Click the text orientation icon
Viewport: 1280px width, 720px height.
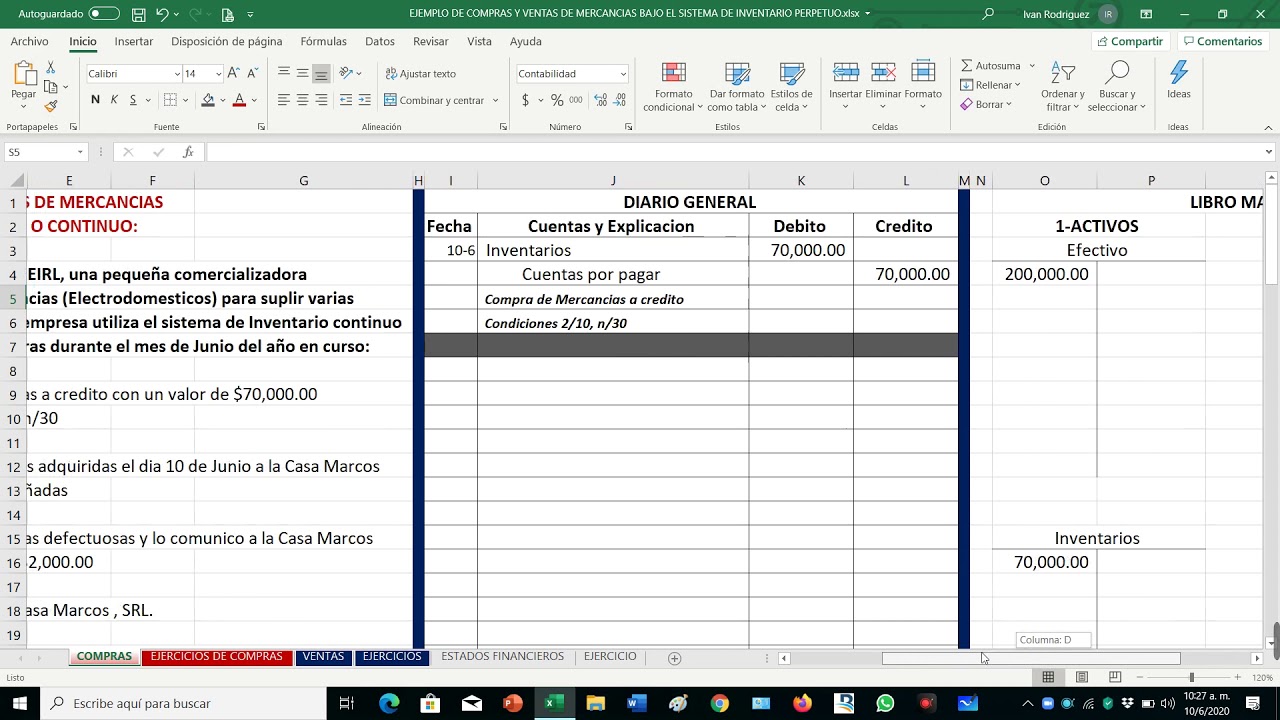pyautogui.click(x=346, y=73)
